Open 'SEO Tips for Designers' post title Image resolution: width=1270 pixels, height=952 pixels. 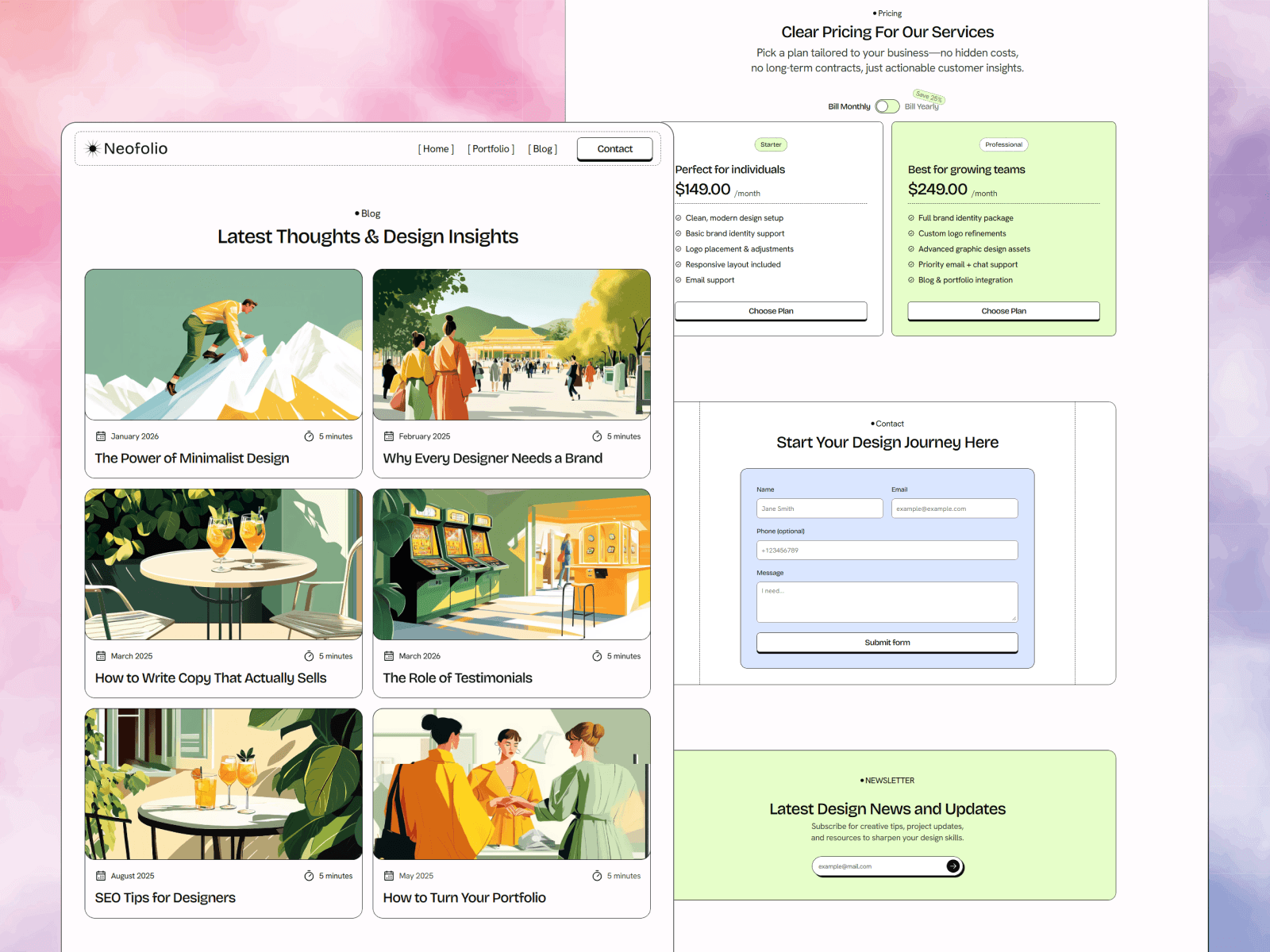(x=165, y=898)
